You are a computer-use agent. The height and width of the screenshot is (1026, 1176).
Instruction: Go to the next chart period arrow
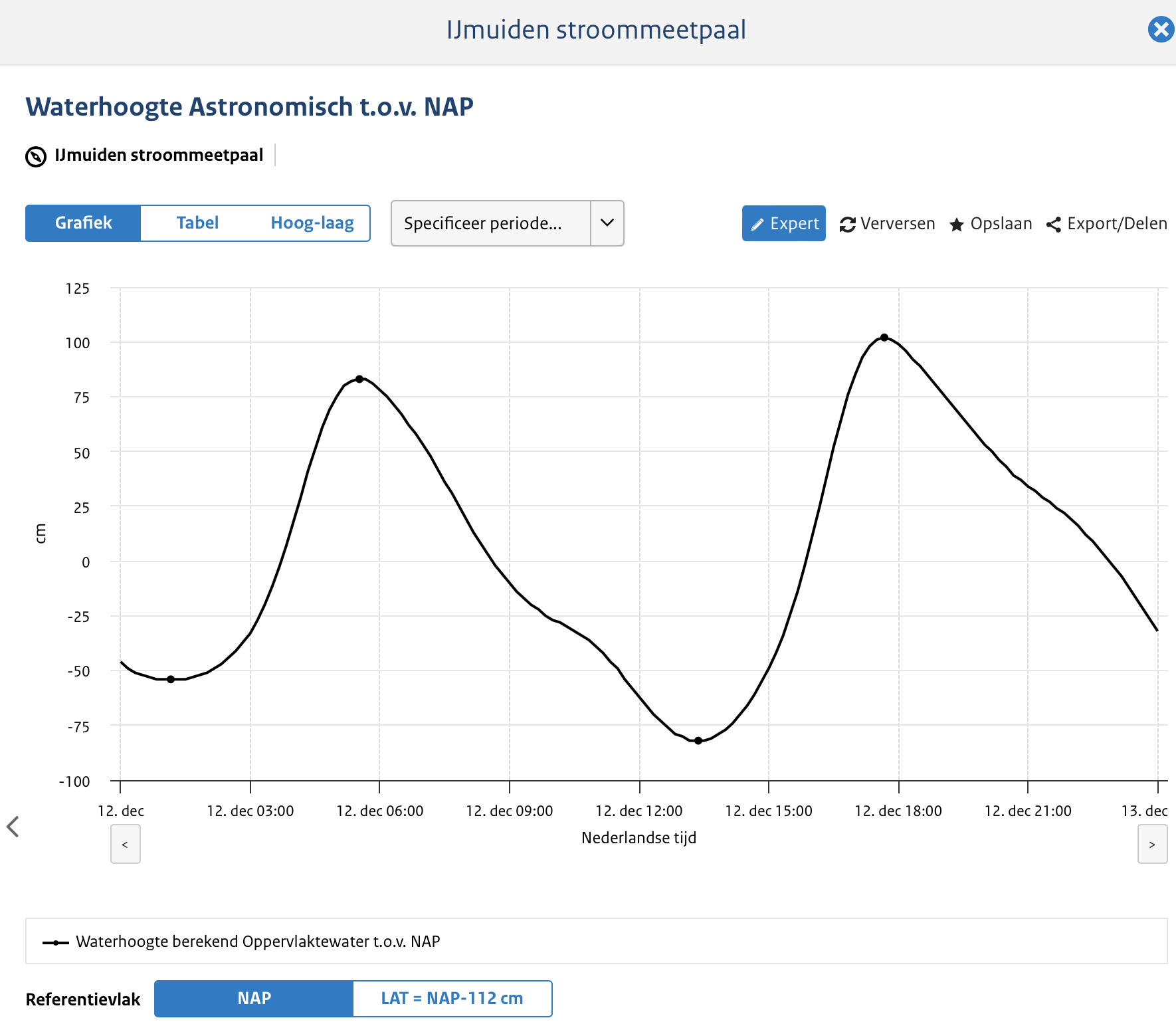coord(1152,844)
